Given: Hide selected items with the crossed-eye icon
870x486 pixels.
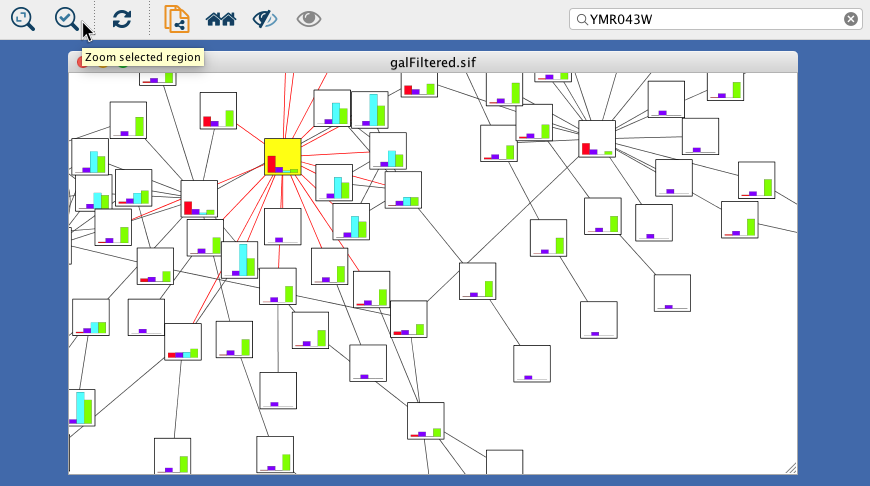Looking at the screenshot, I should pyautogui.click(x=264, y=18).
